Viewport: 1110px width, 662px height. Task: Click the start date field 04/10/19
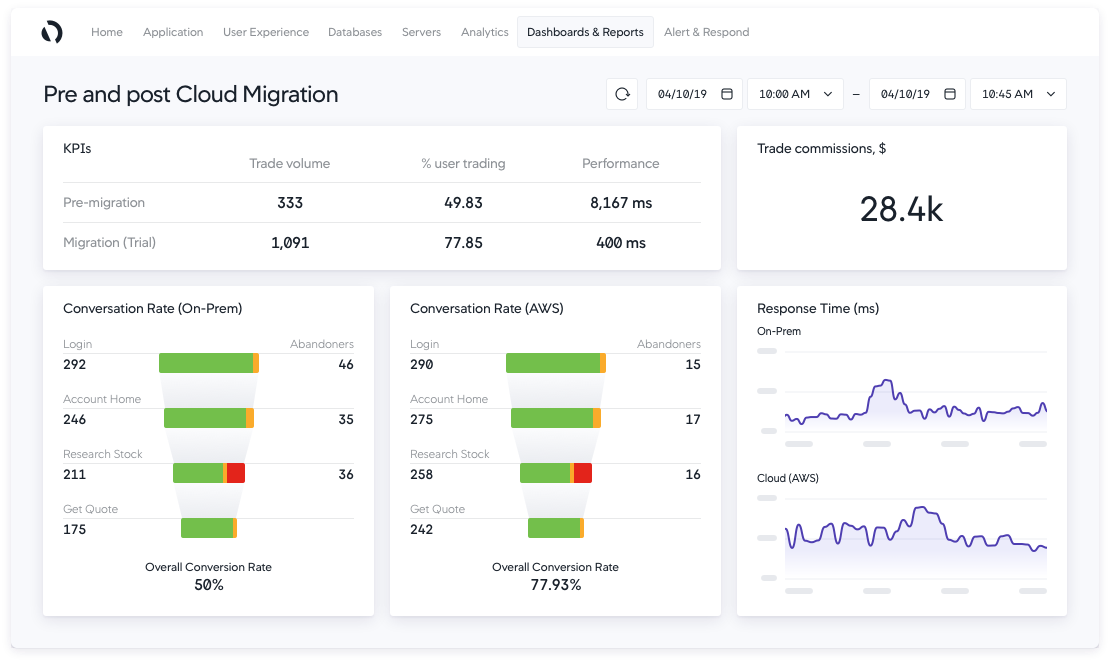(694, 94)
